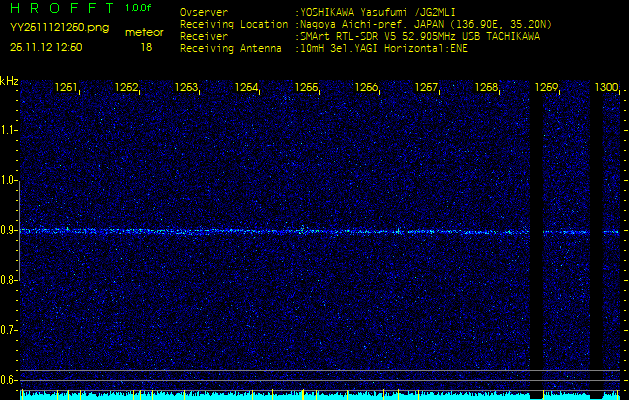The width and height of the screenshot is (629, 400).
Task: Click the kHz axis unit label
Action: point(9,81)
